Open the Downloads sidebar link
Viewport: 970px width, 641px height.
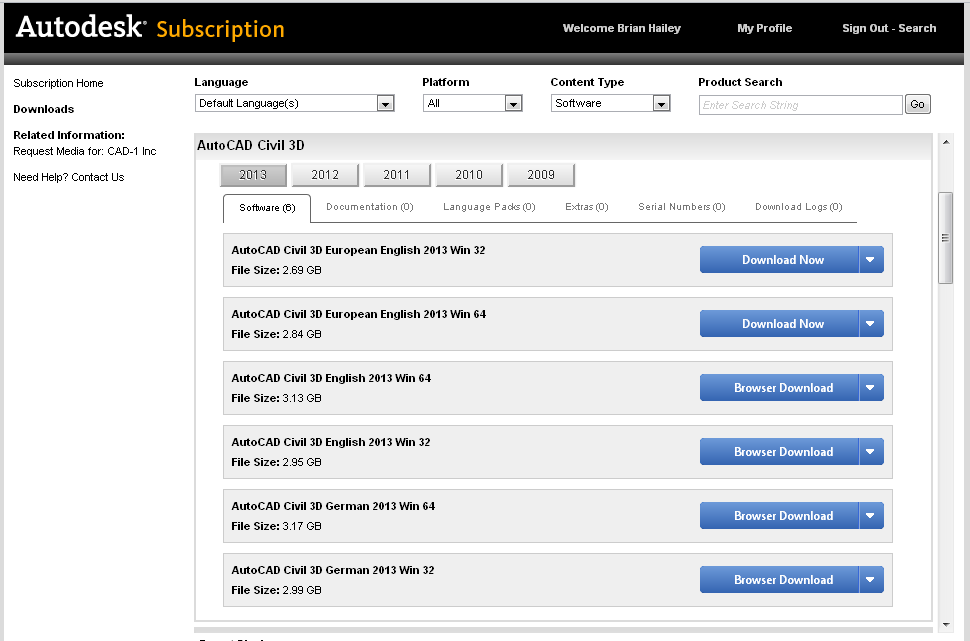tap(43, 109)
